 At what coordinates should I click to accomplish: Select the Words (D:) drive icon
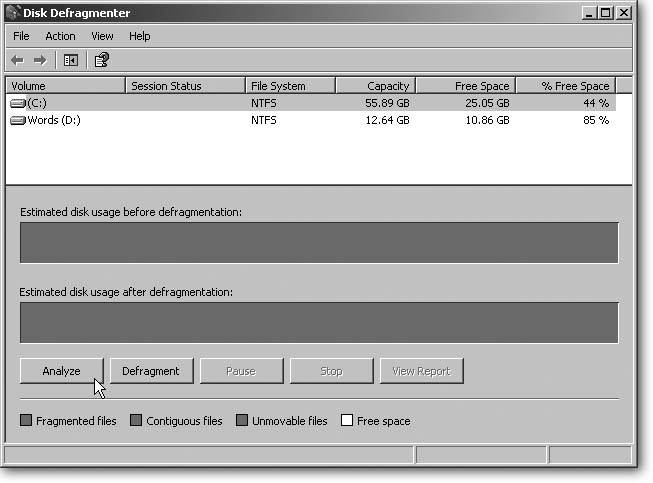(x=18, y=120)
